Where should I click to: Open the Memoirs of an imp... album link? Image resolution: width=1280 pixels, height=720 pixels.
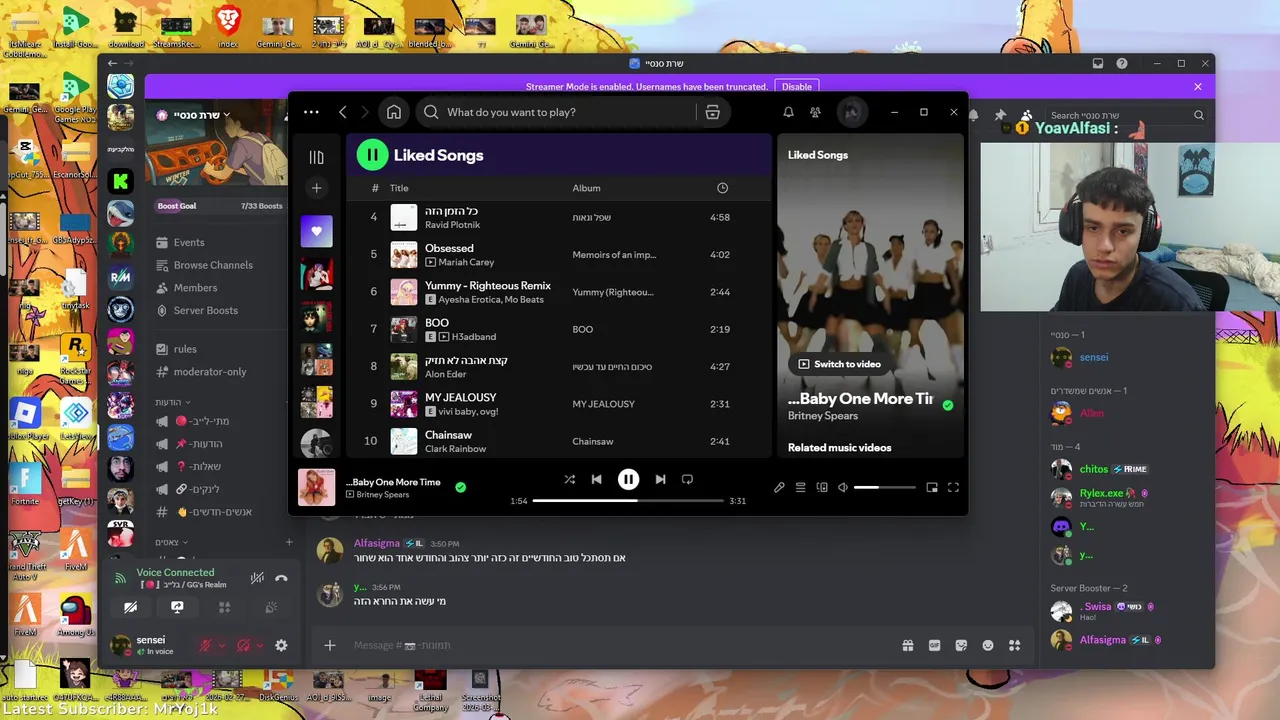(x=614, y=255)
